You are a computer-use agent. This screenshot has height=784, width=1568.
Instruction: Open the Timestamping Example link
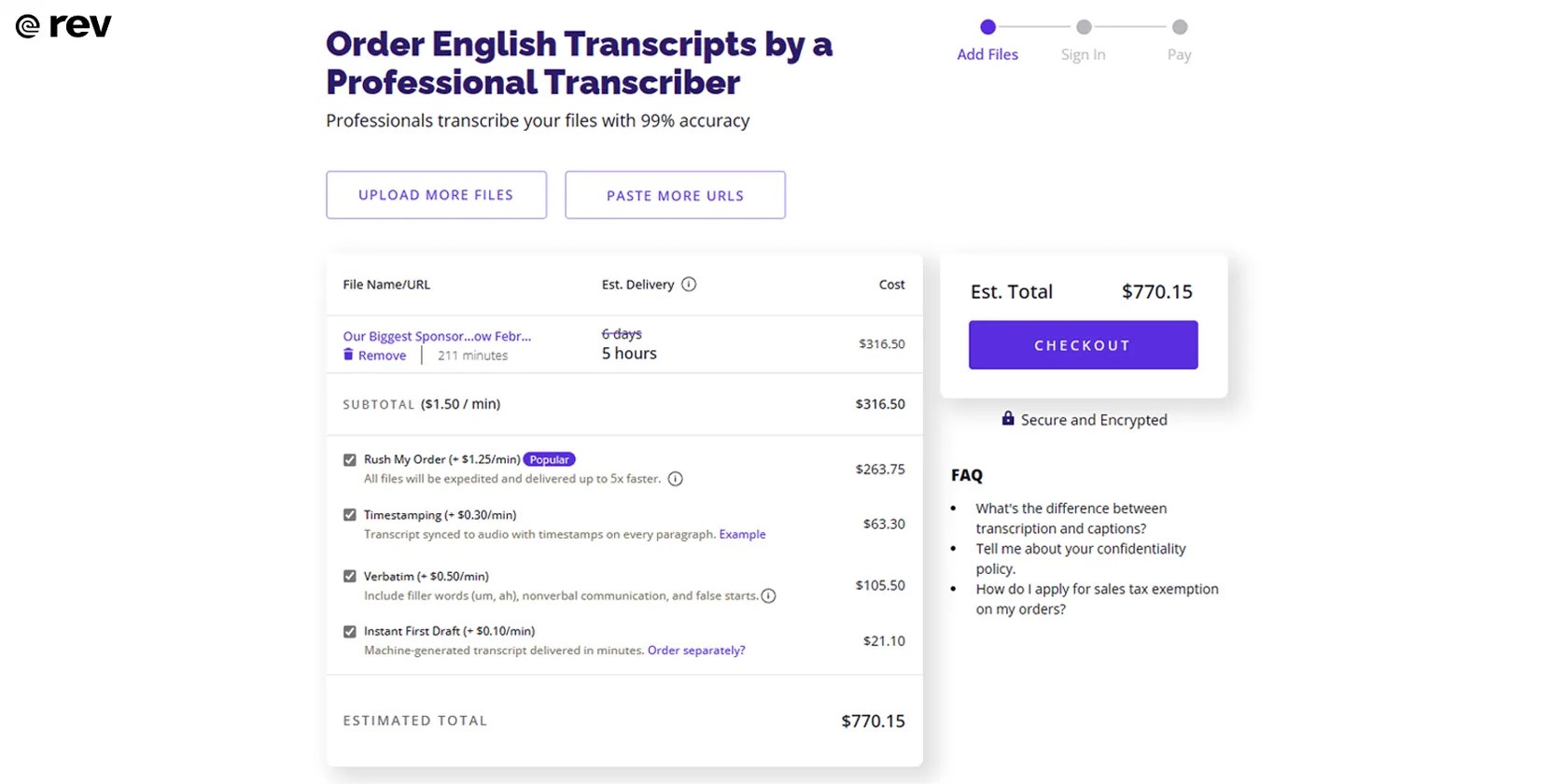742,535
